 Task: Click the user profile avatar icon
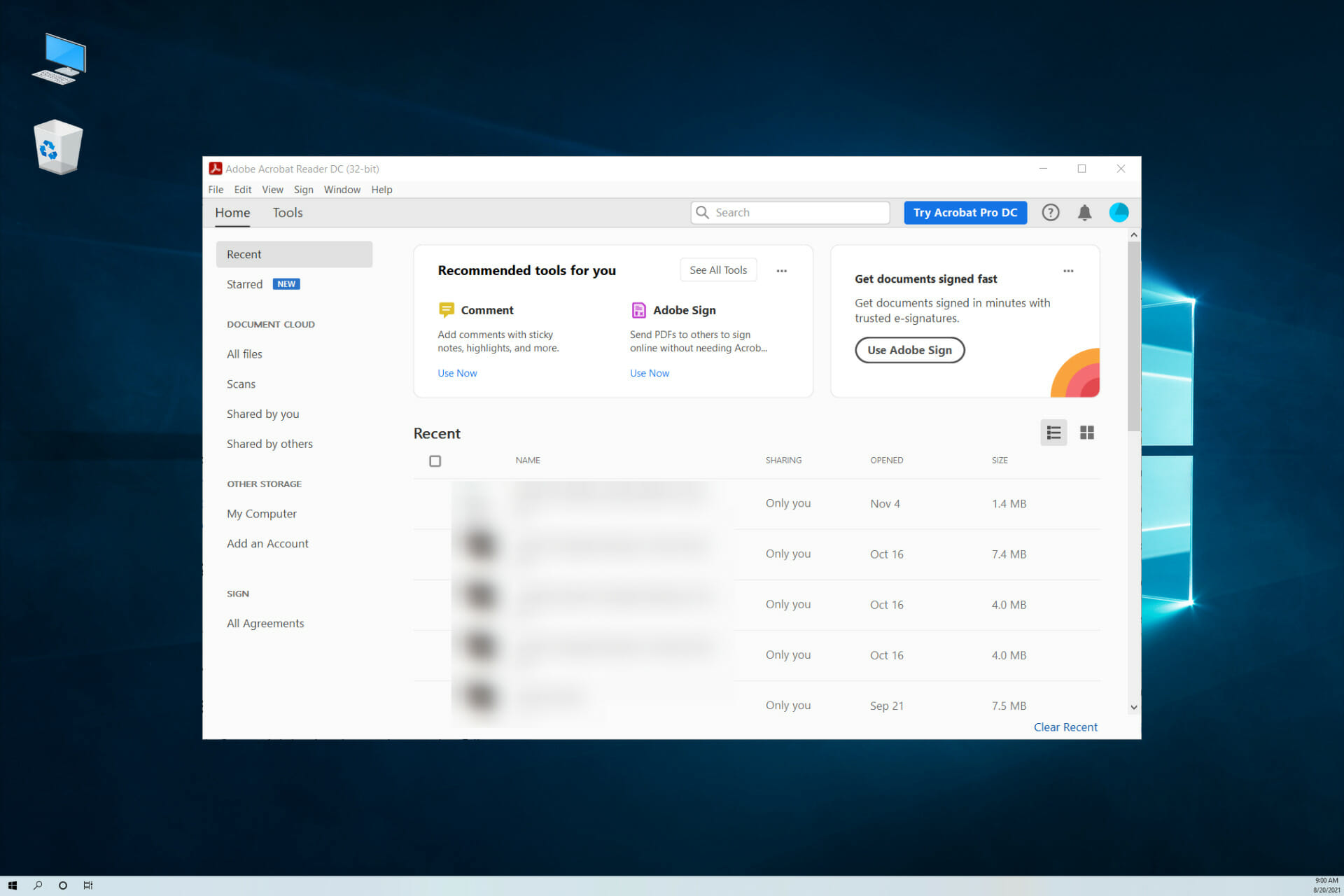point(1118,211)
